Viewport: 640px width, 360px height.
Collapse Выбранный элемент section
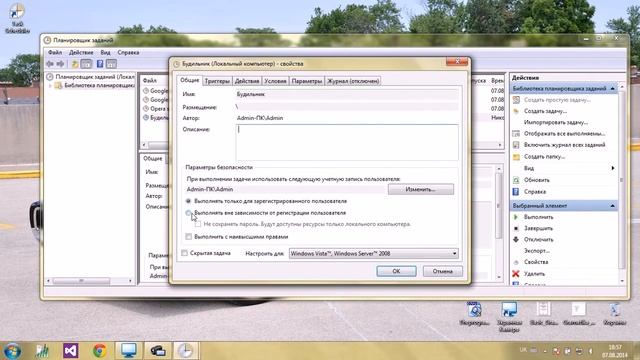(613, 206)
